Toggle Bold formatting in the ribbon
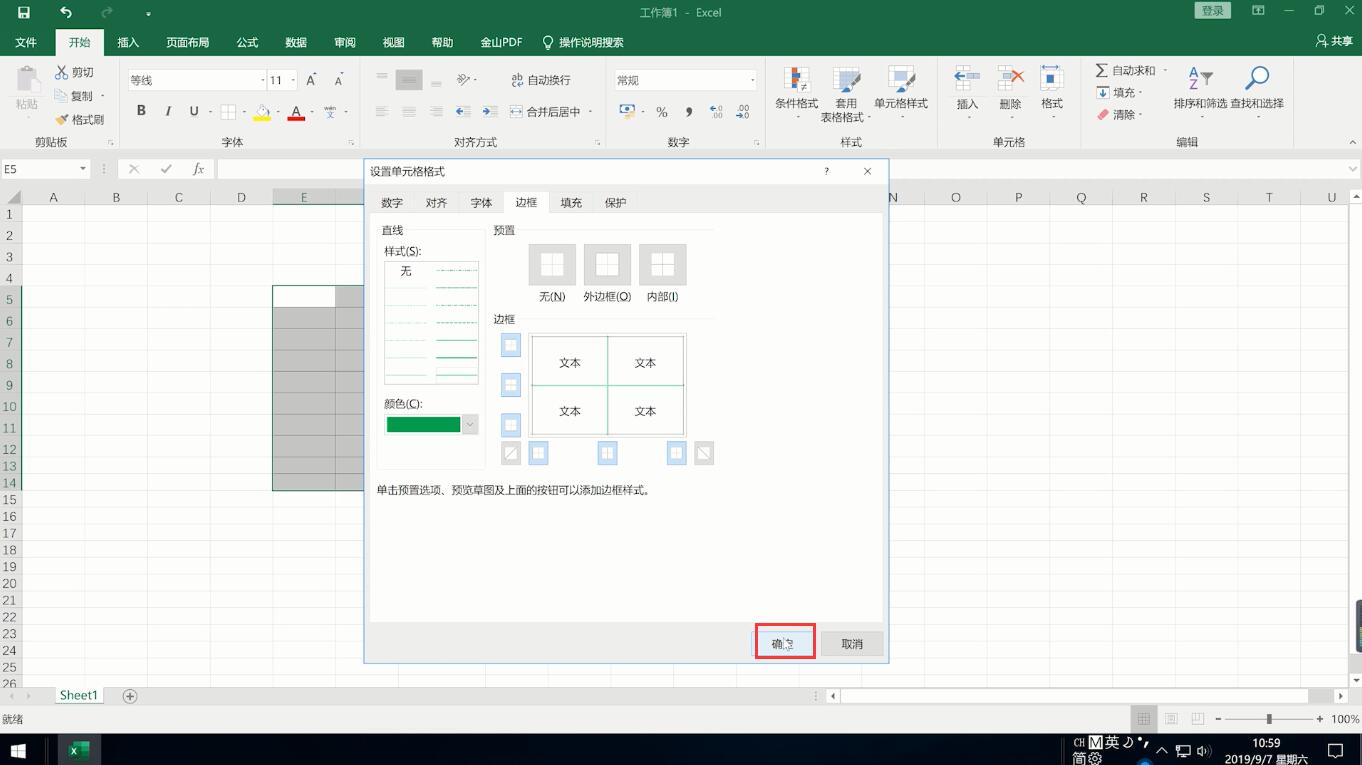Screen dimensions: 1362x765 [141, 111]
